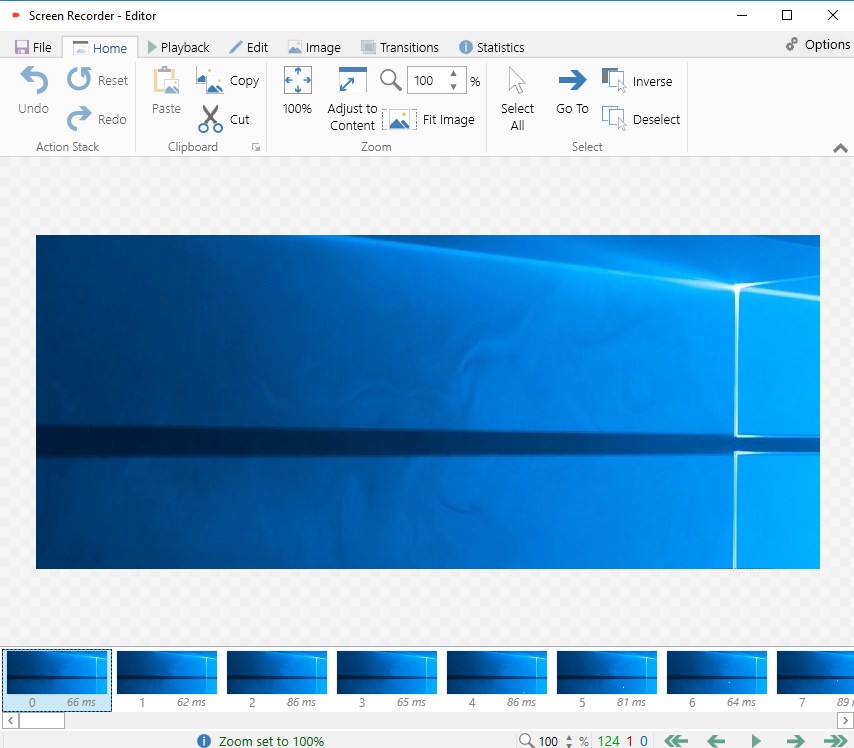Click Inverse selection icon
Viewport: 854px width, 748px height.
(614, 80)
